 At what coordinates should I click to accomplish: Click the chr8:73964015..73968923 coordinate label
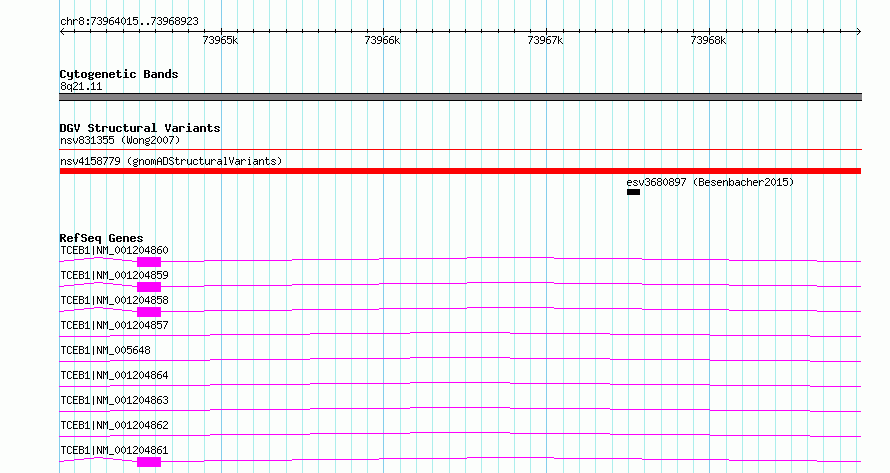coord(129,21)
